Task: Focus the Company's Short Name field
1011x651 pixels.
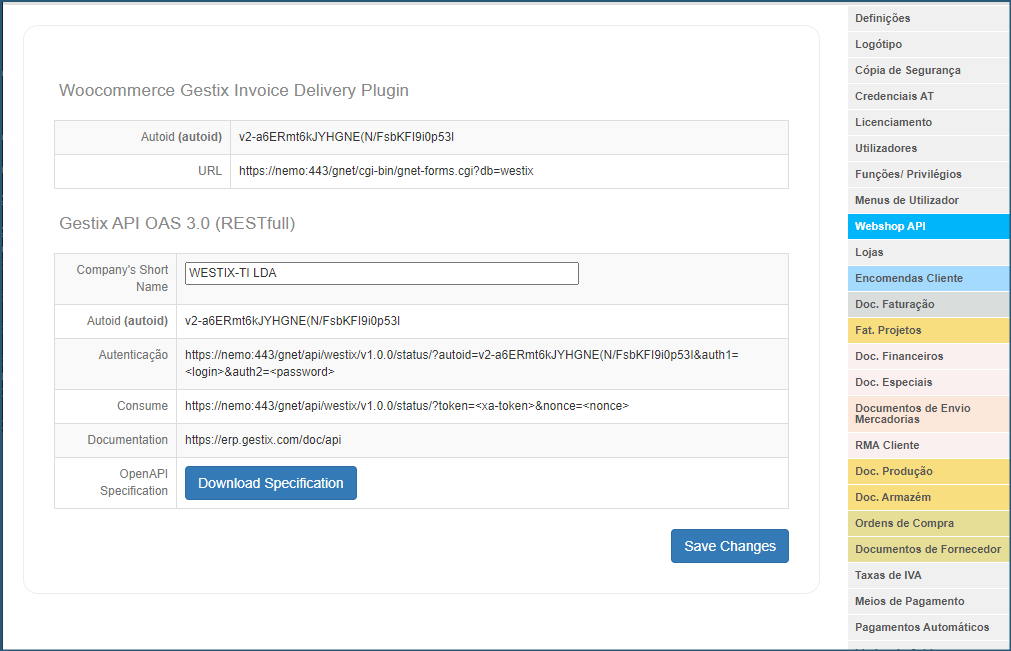Action: [382, 273]
